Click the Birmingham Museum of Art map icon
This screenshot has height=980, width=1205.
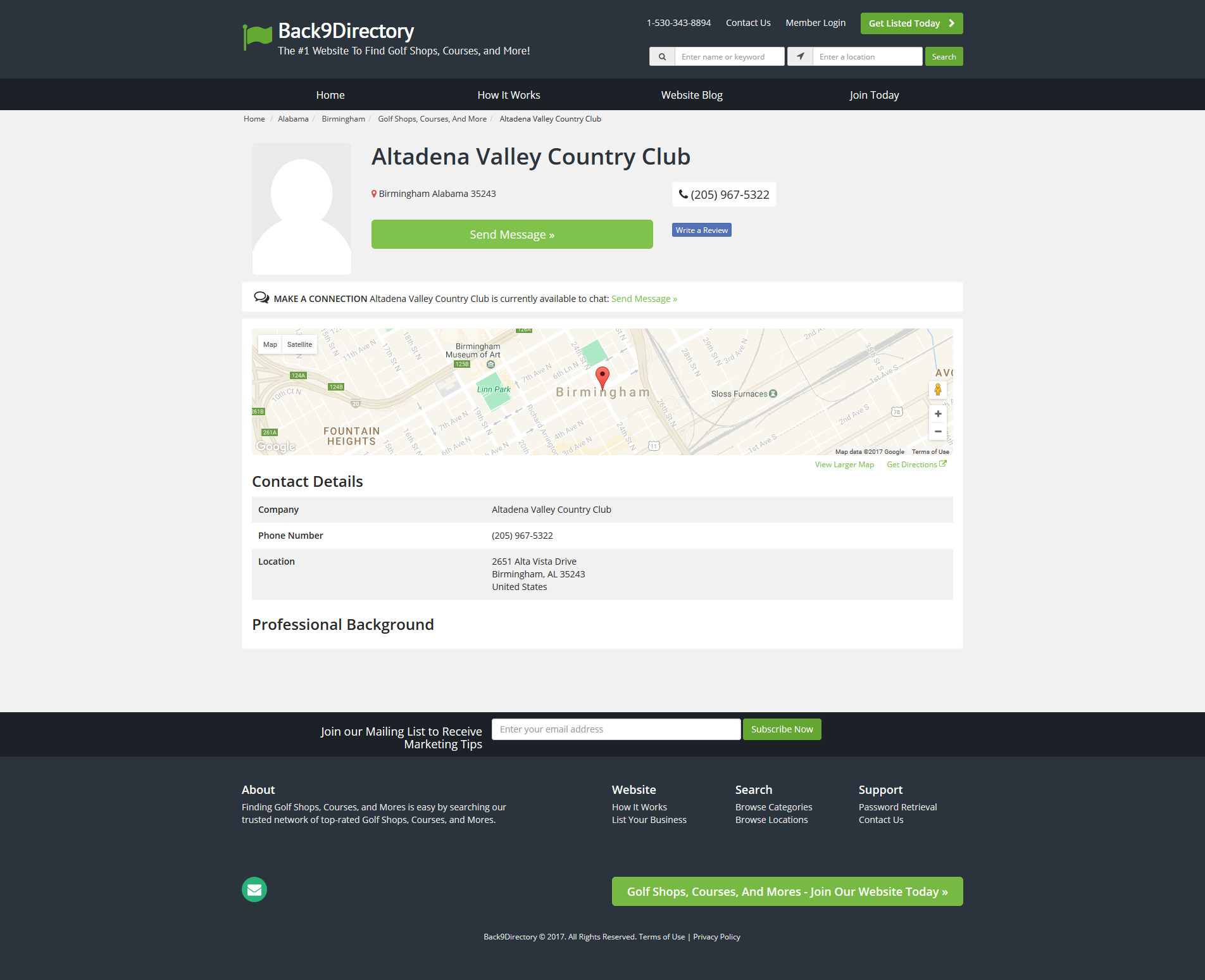(490, 364)
